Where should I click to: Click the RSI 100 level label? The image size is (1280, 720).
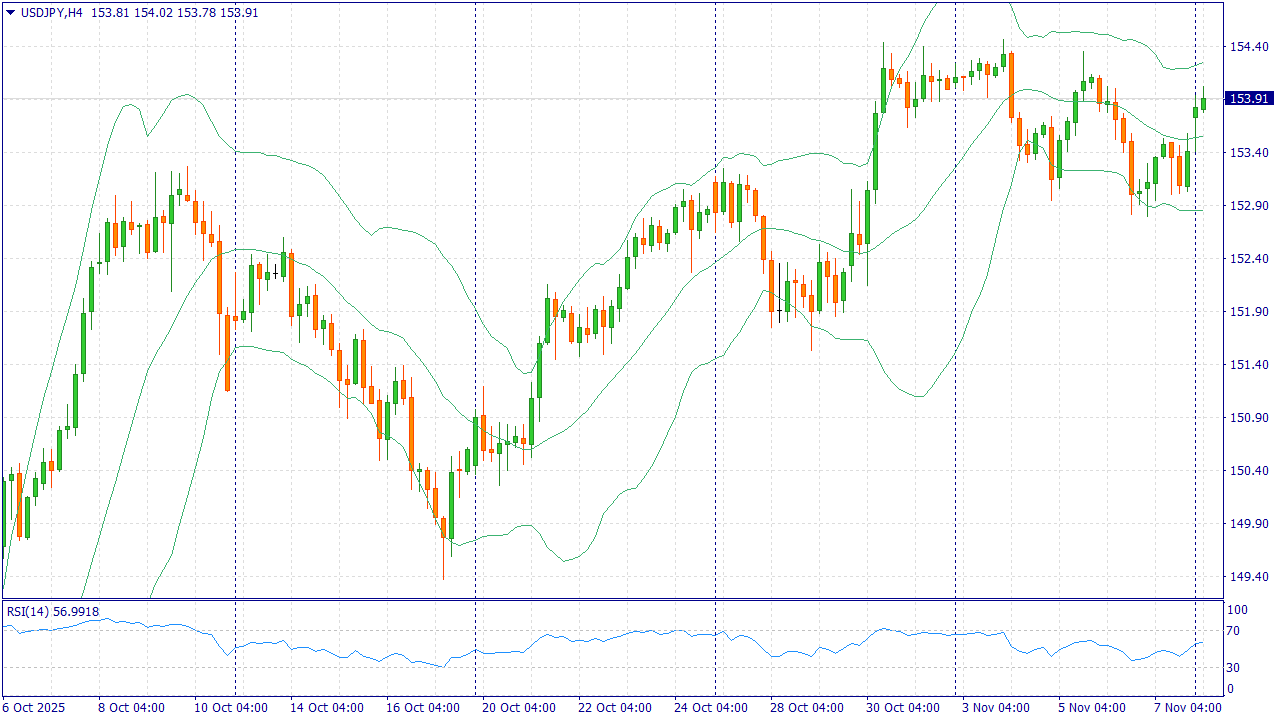point(1237,610)
